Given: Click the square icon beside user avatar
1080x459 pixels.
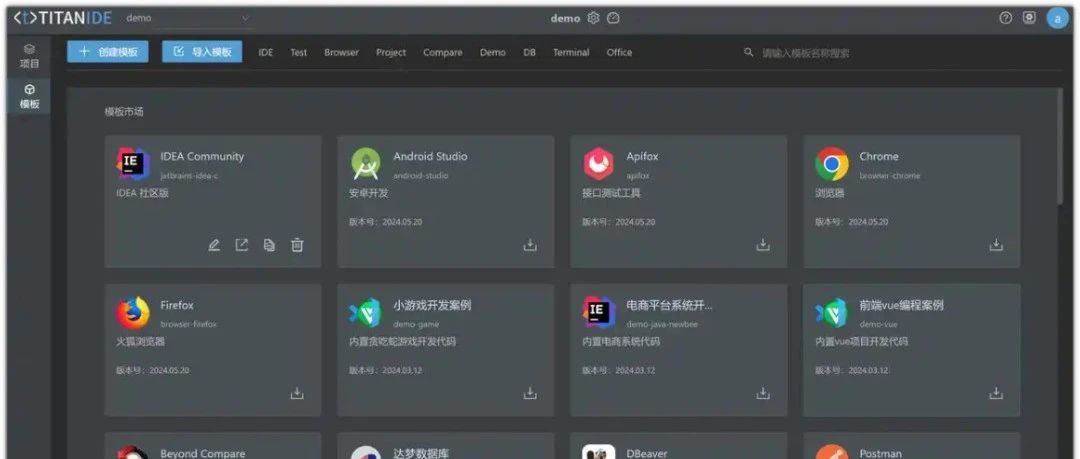Looking at the screenshot, I should [x=1029, y=19].
